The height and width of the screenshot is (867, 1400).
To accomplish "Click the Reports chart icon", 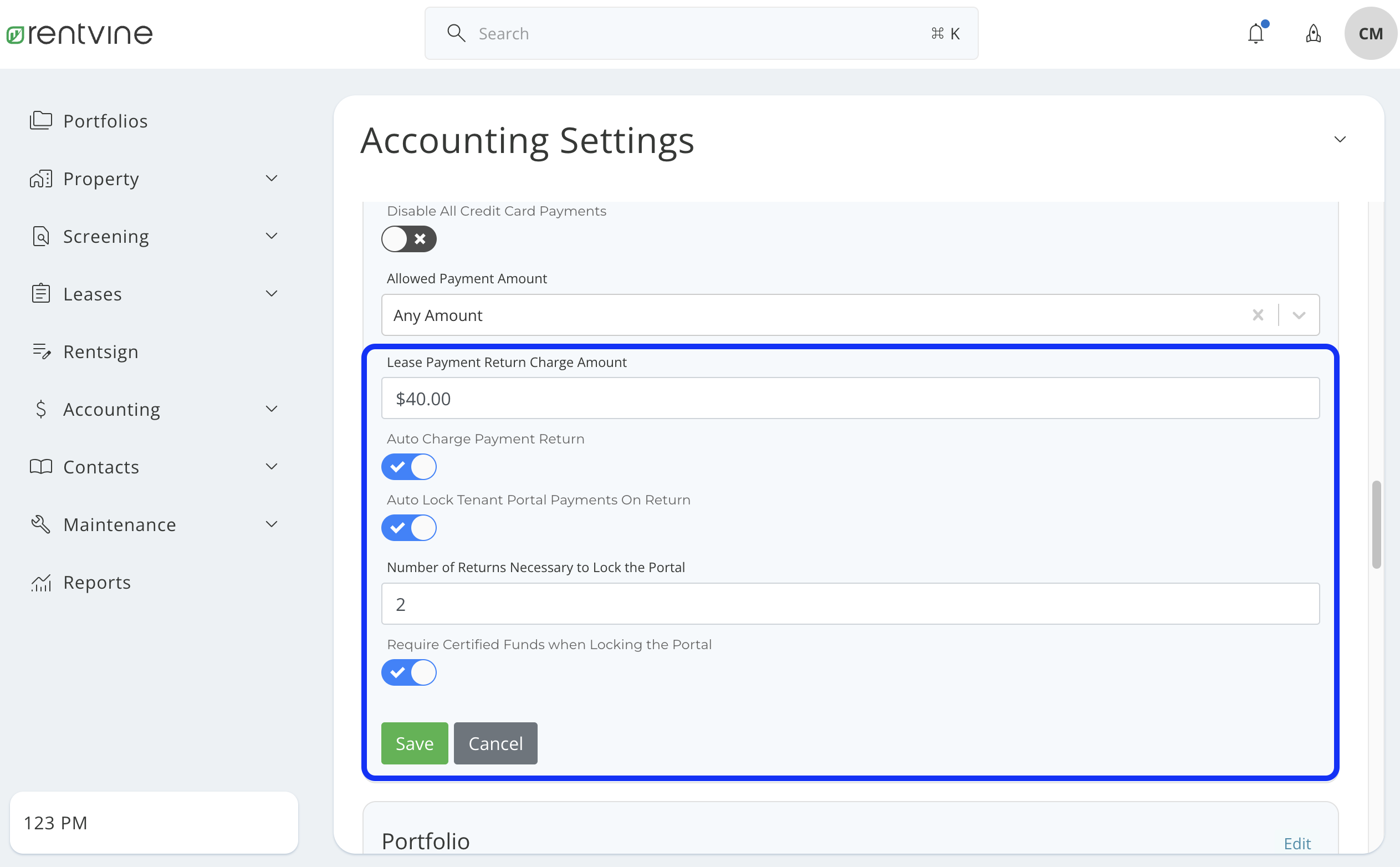I will pyautogui.click(x=41, y=582).
